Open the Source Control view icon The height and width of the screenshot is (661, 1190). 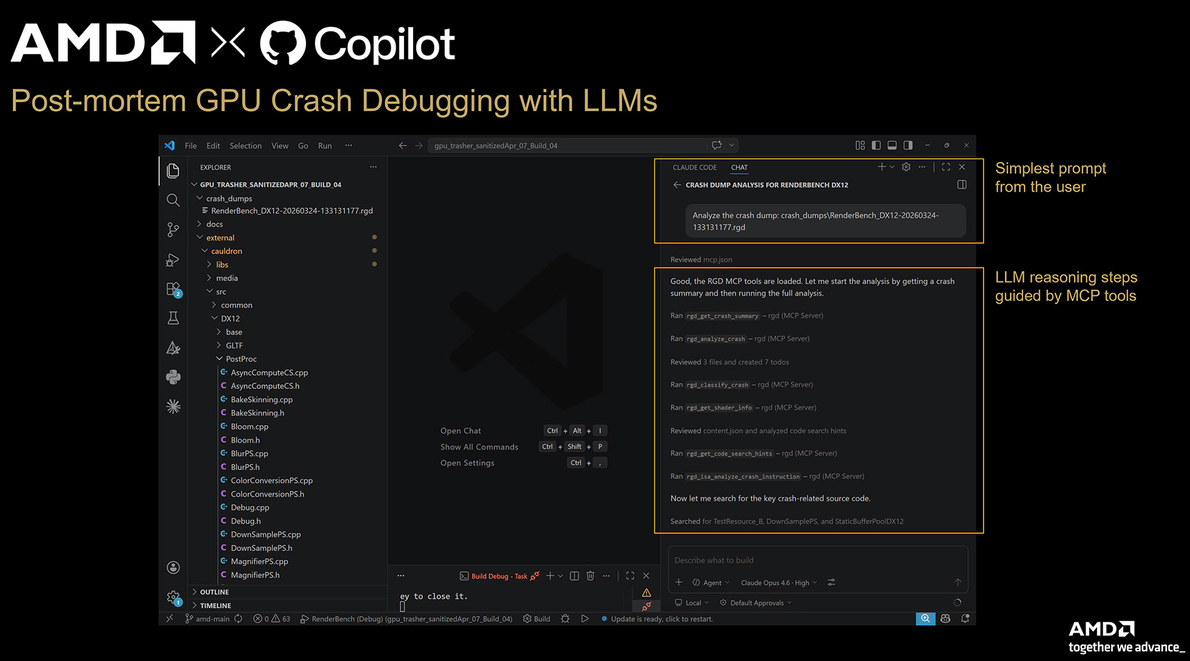tap(173, 230)
